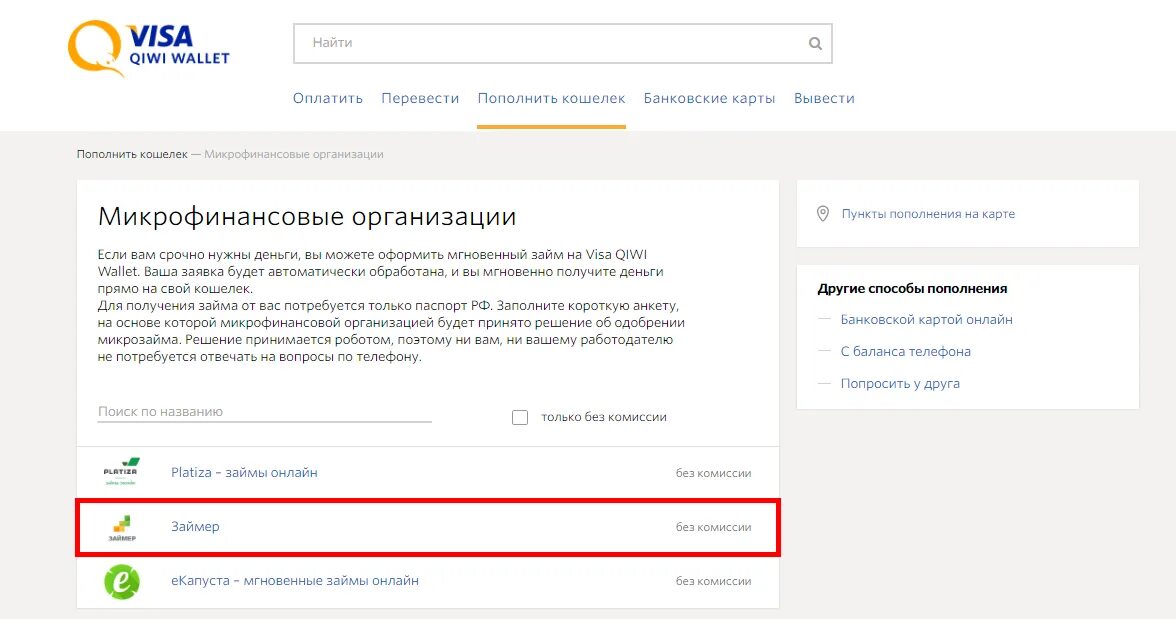The image size is (1176, 619).
Task: Enable the 'только без комиссии' checkbox
Action: (x=520, y=417)
